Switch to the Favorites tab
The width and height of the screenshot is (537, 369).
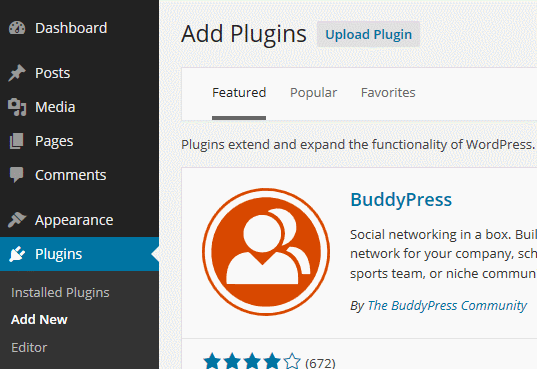point(388,93)
